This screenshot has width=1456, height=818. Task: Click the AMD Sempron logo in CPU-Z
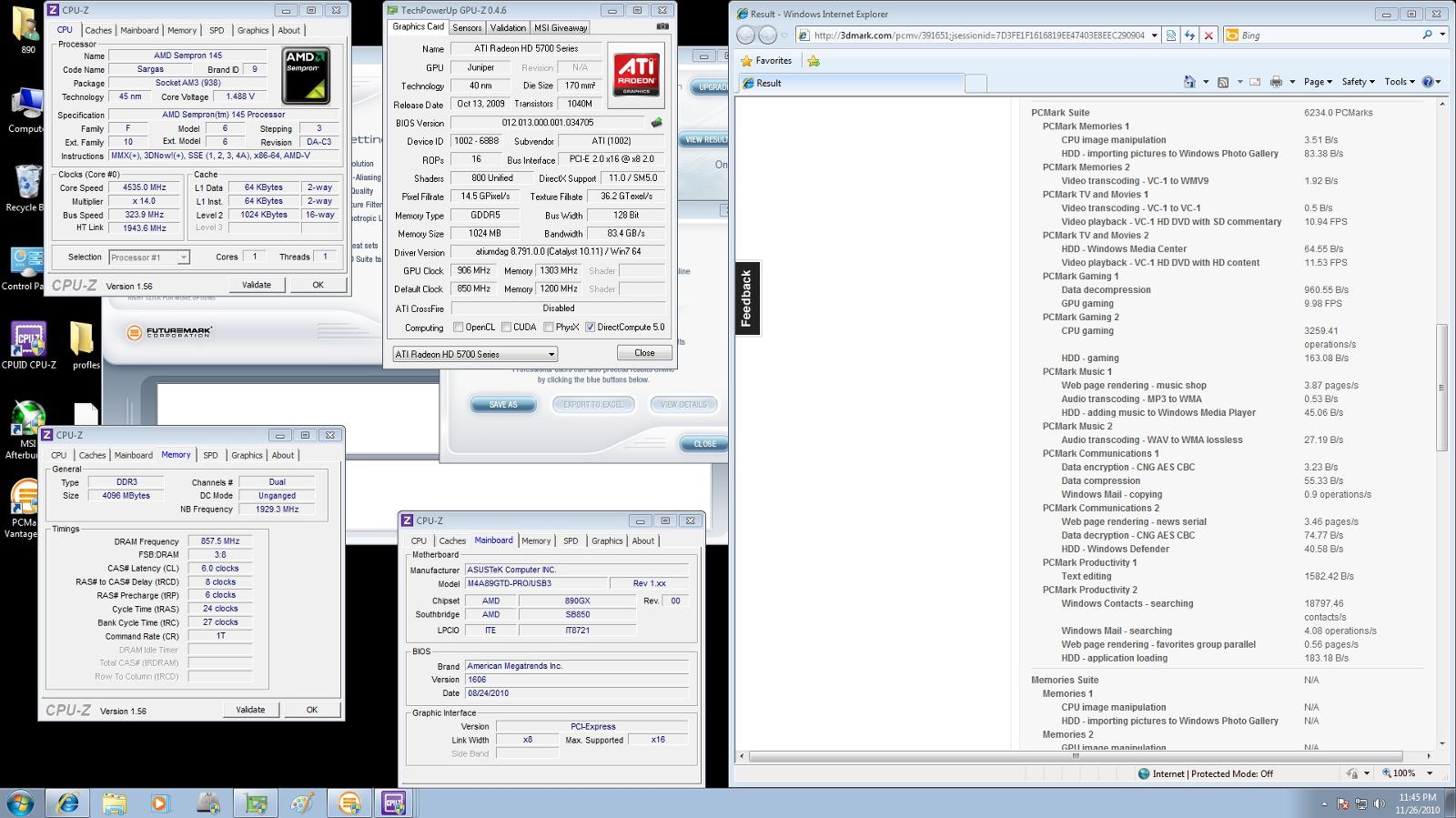click(x=306, y=76)
